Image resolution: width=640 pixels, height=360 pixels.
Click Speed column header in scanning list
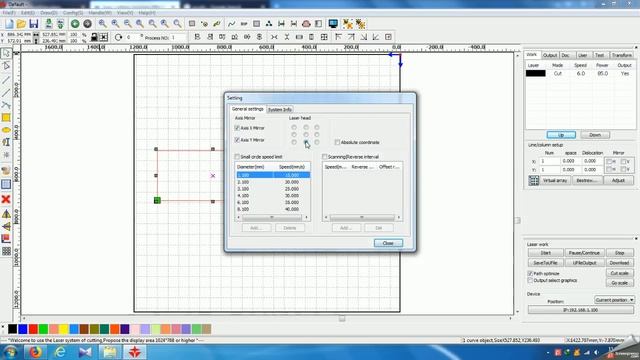(336, 167)
